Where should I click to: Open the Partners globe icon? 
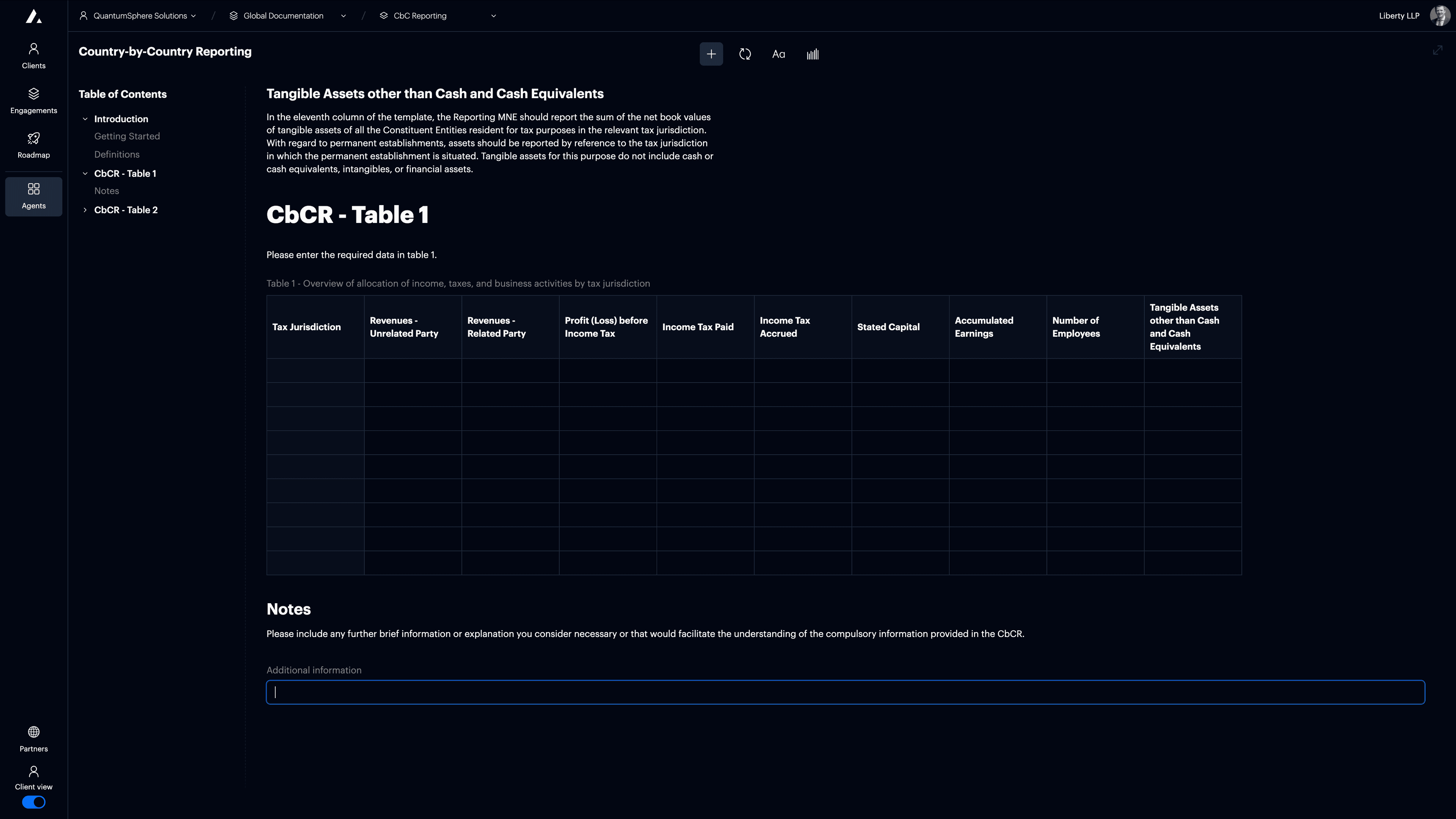[33, 737]
